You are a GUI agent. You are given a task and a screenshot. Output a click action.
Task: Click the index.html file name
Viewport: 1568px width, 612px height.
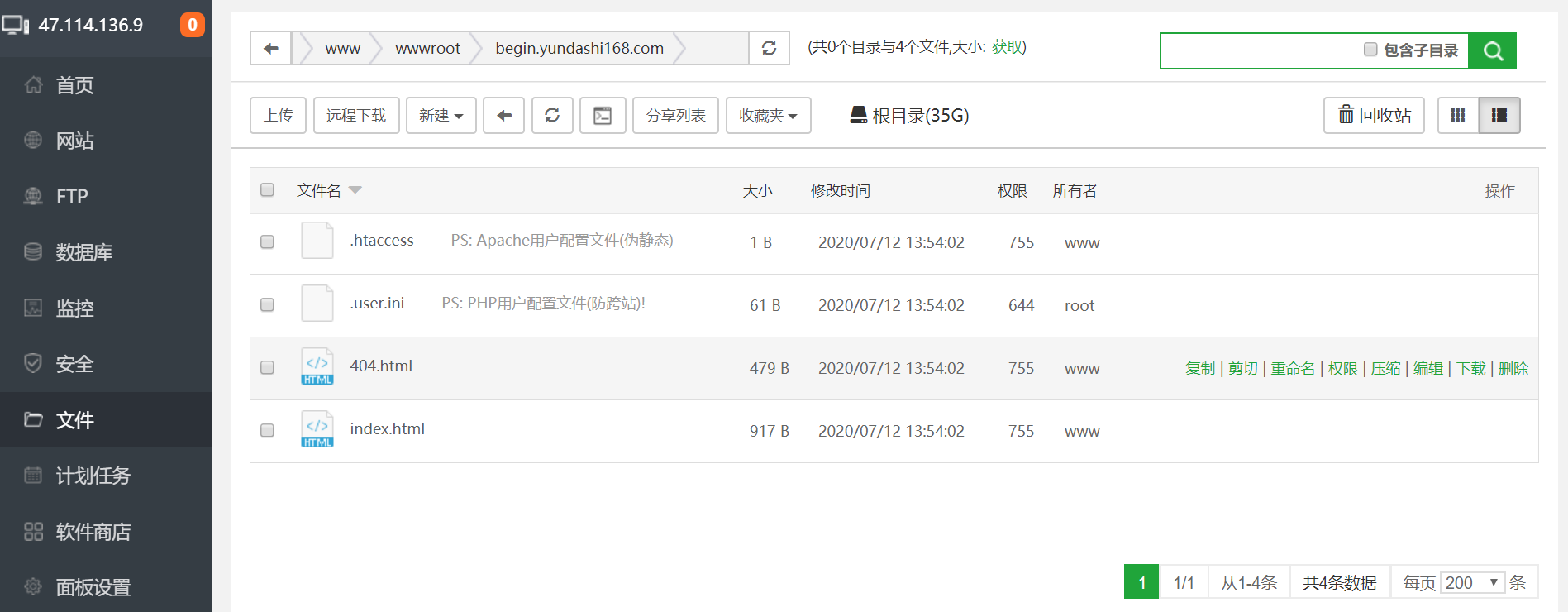tap(387, 428)
